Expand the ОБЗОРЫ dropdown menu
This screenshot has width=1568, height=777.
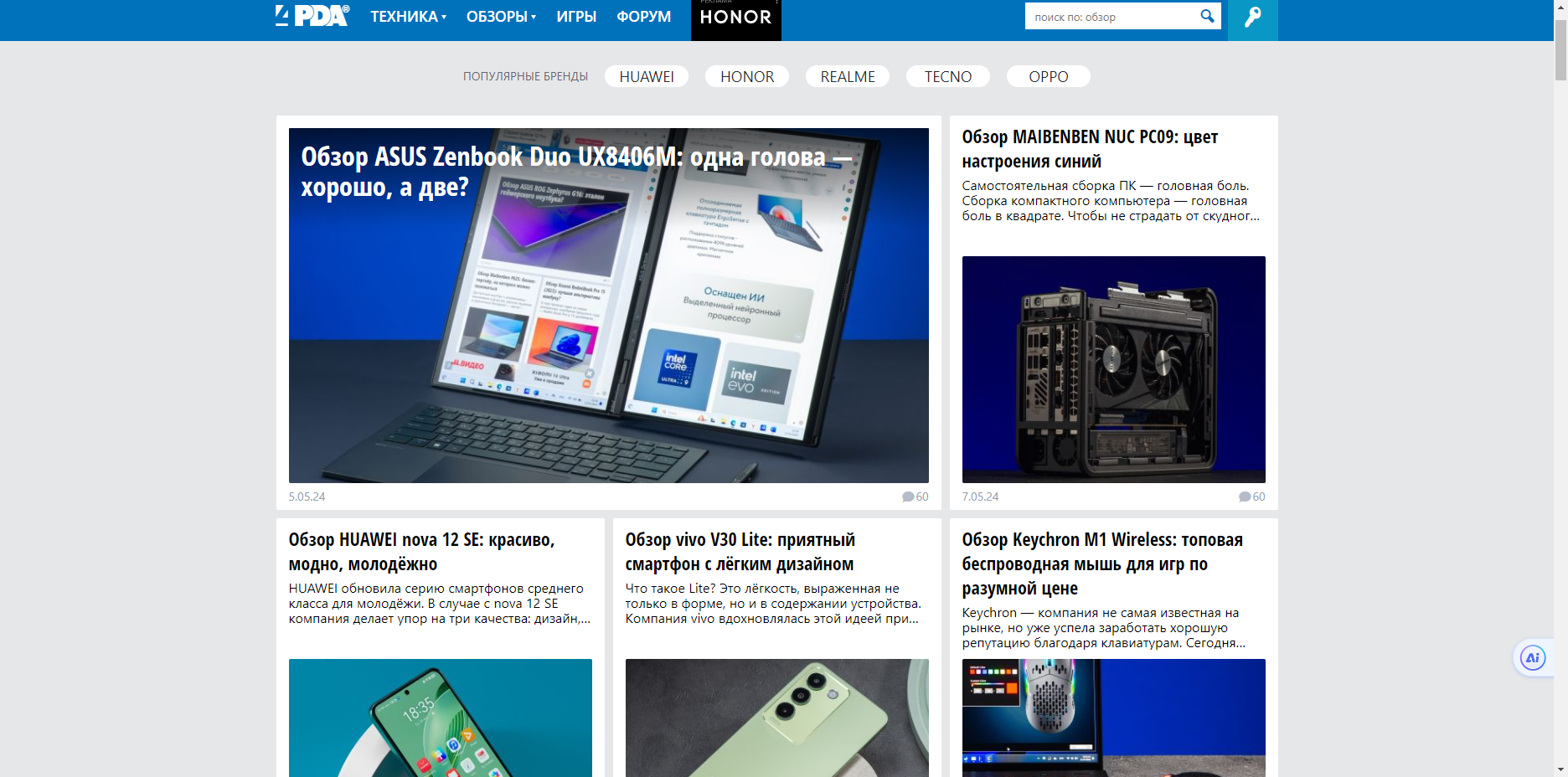pos(501,17)
